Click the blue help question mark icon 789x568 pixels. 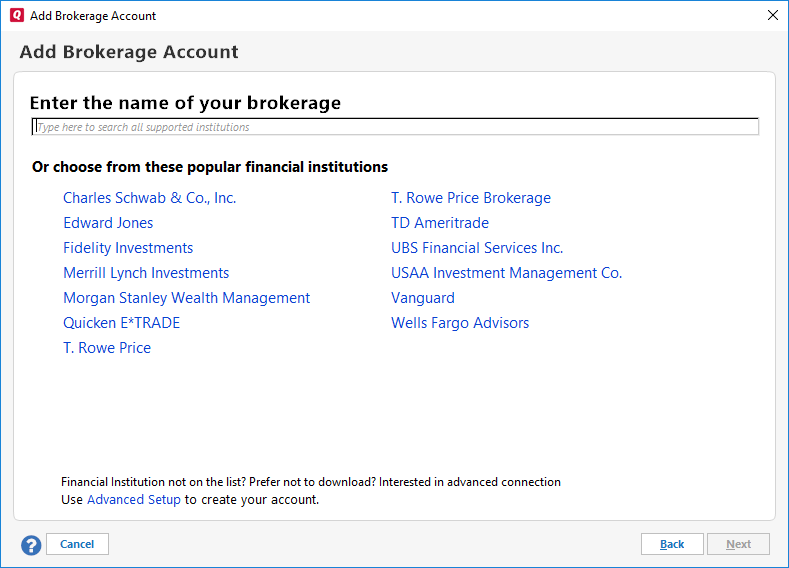click(x=31, y=545)
